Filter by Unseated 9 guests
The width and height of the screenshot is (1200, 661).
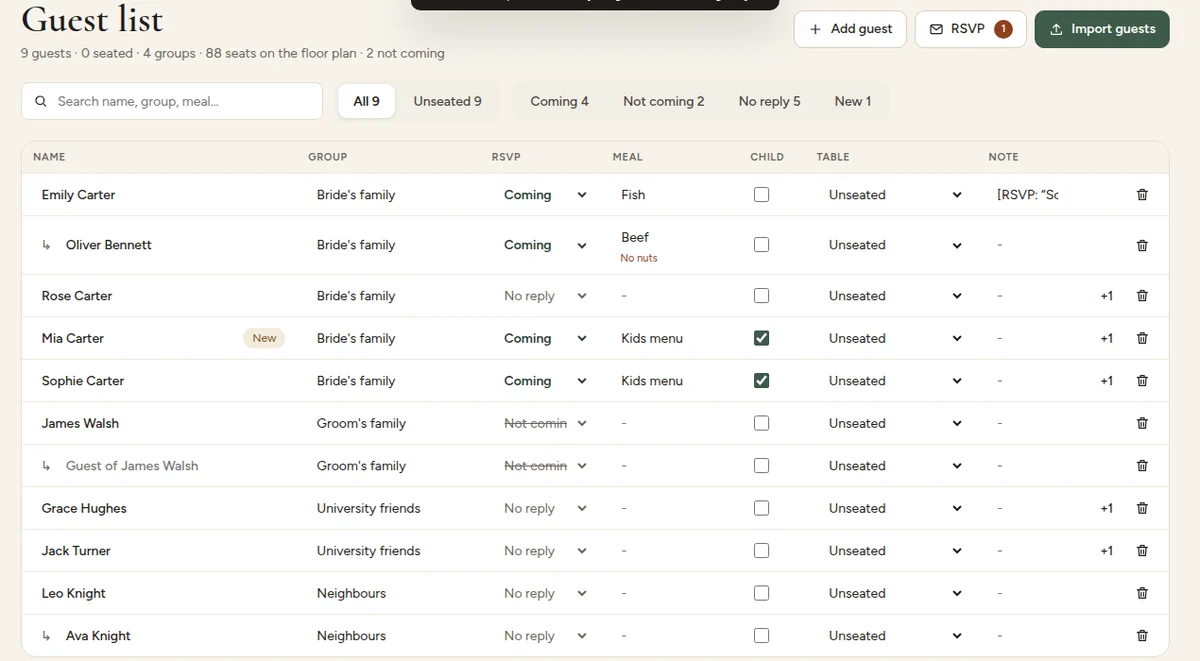pyautogui.click(x=447, y=101)
